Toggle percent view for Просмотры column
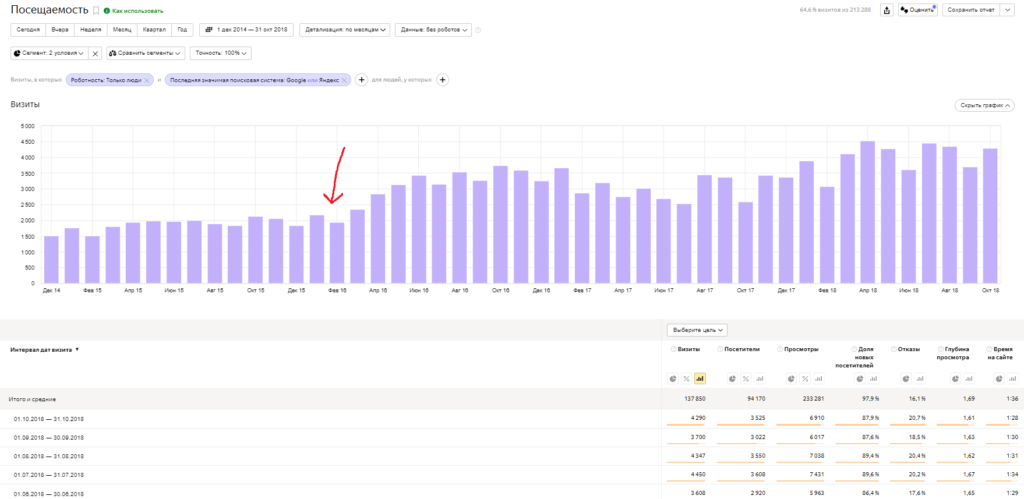The image size is (1024, 499). coord(805,379)
